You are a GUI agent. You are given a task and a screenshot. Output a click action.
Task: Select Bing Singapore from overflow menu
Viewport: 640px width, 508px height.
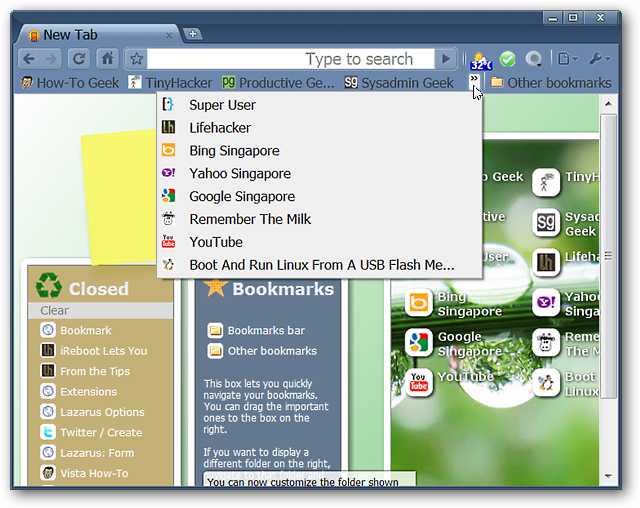coord(320,151)
